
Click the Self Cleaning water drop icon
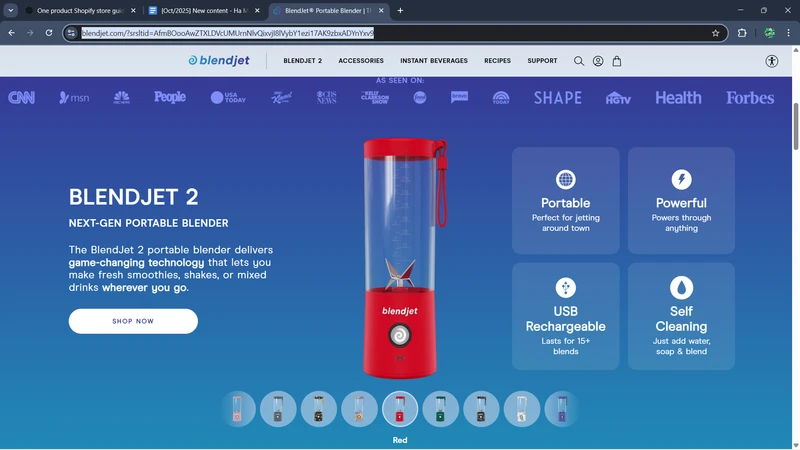[x=681, y=288]
